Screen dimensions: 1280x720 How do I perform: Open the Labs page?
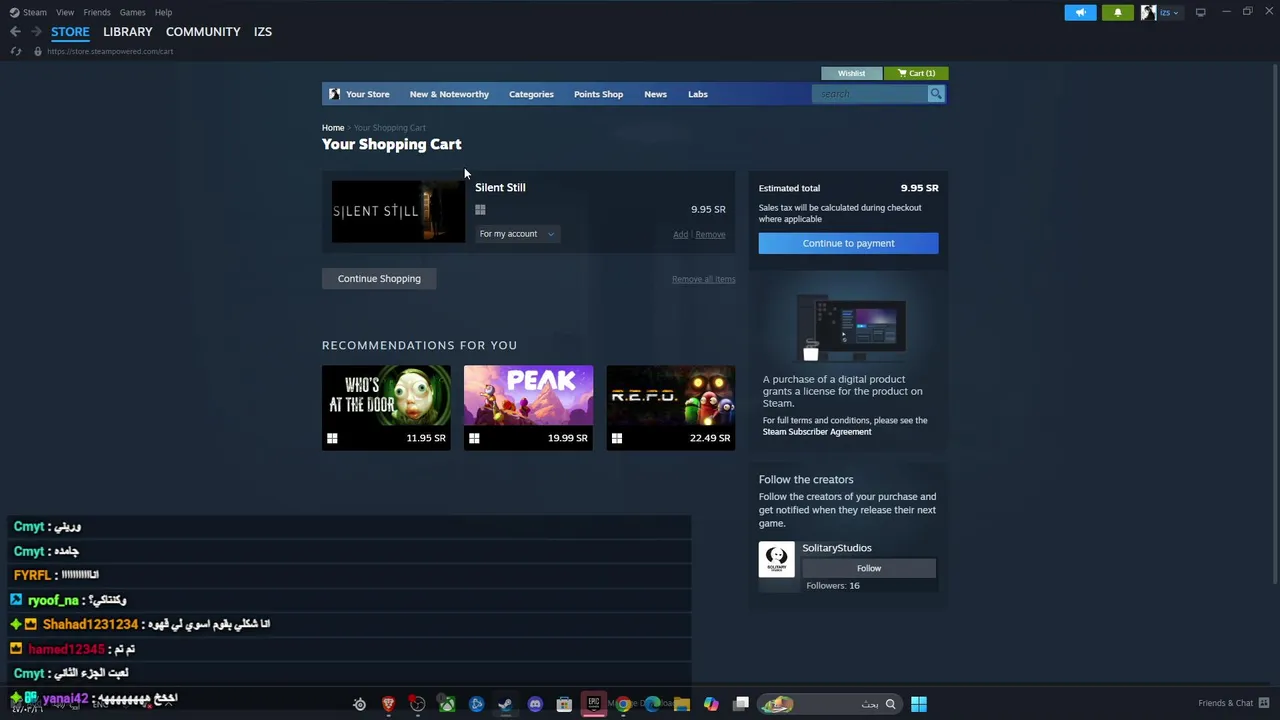(698, 94)
